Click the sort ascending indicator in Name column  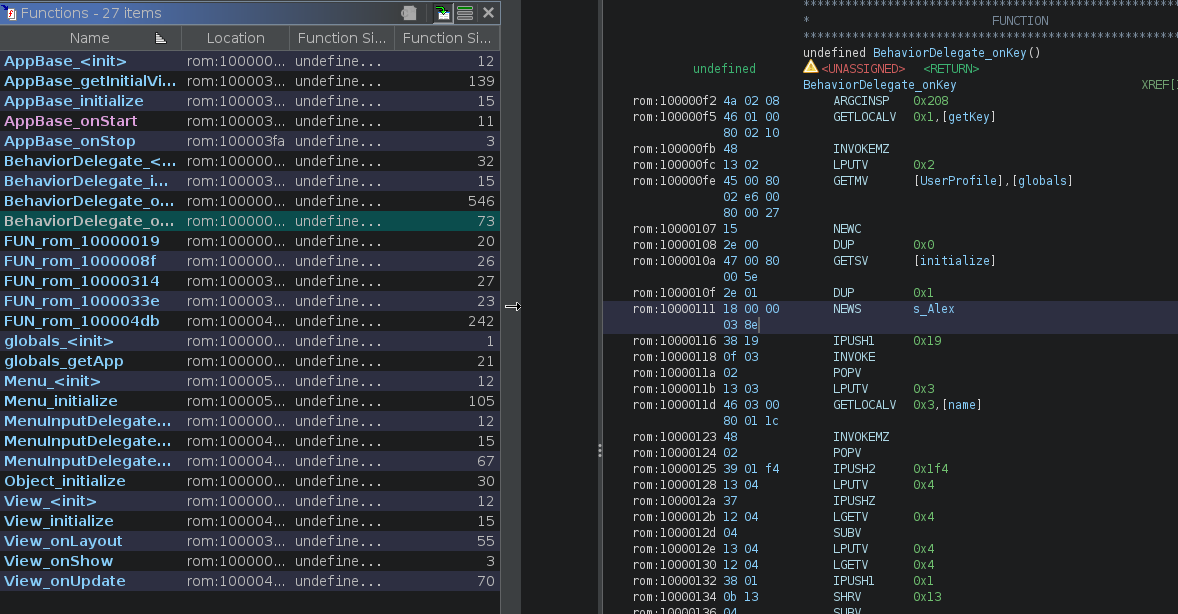click(x=161, y=38)
